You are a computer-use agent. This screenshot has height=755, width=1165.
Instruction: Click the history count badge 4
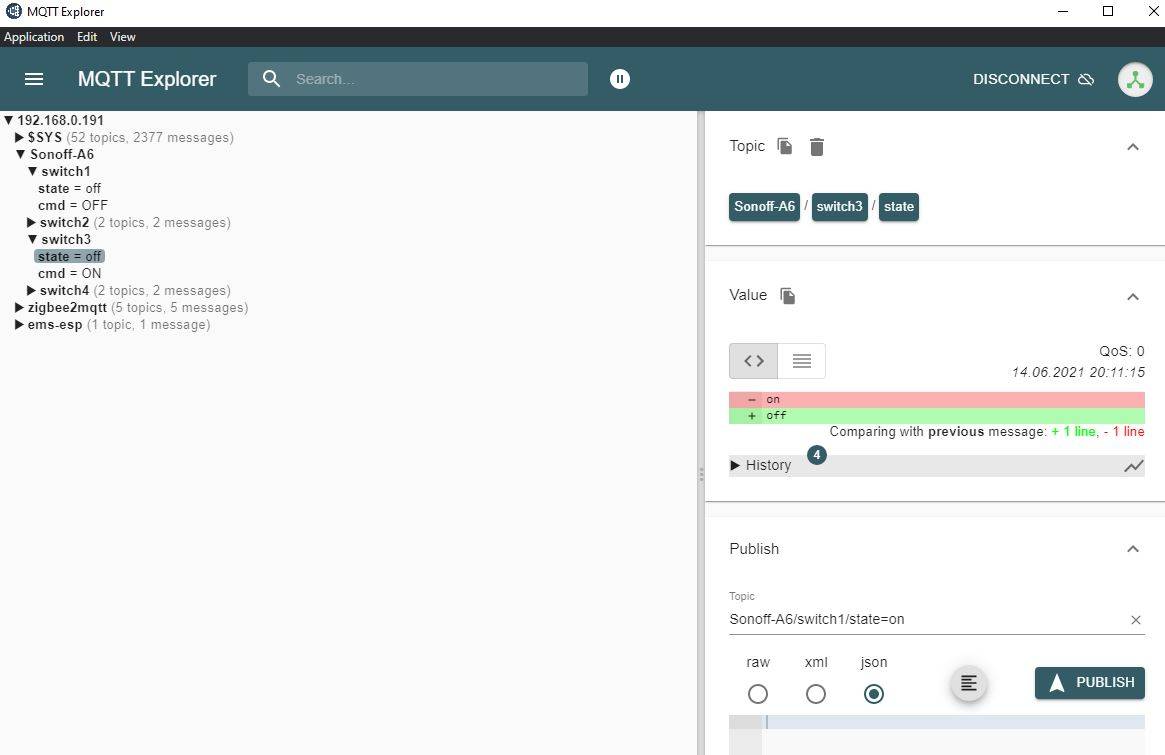tap(816, 455)
